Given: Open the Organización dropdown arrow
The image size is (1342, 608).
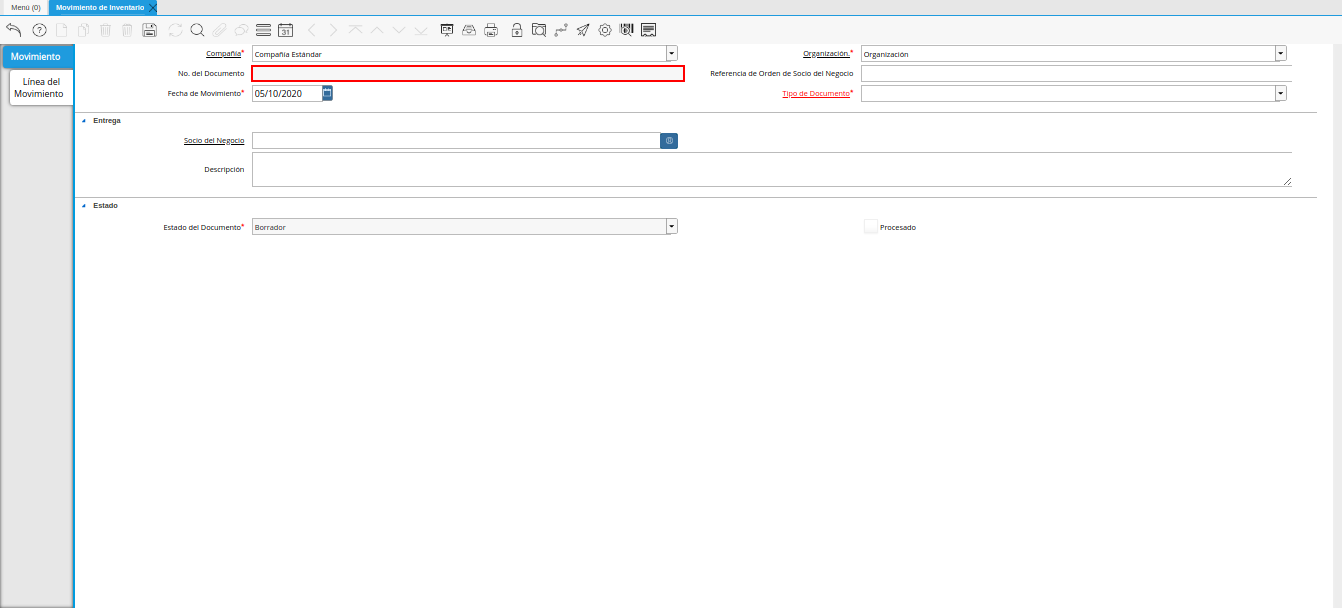Looking at the screenshot, I should [1281, 54].
